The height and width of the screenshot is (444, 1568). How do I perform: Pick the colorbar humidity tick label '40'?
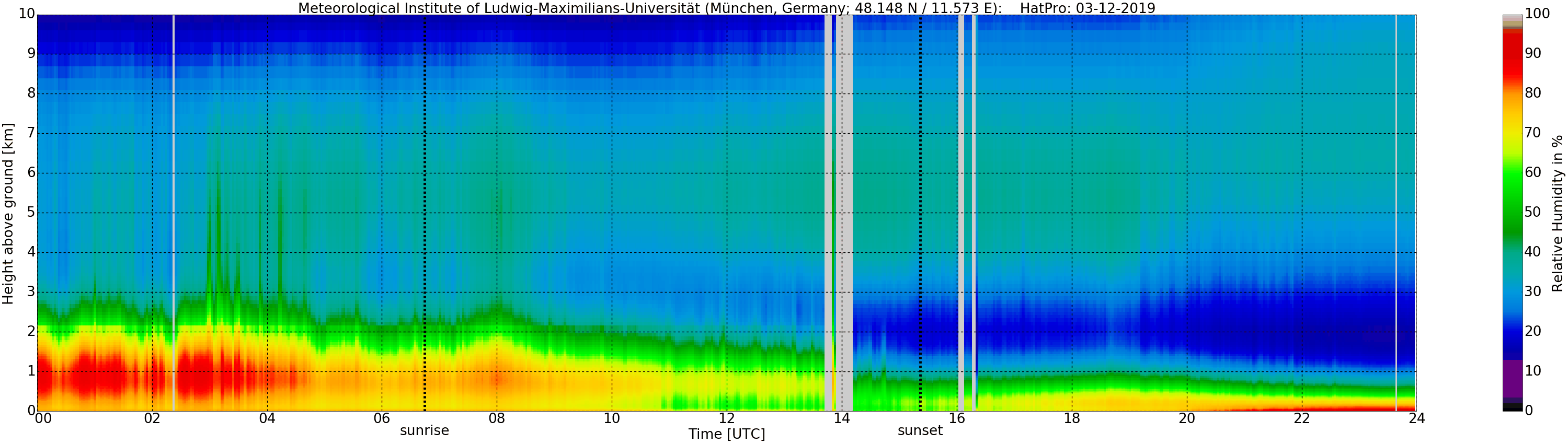(1532, 252)
